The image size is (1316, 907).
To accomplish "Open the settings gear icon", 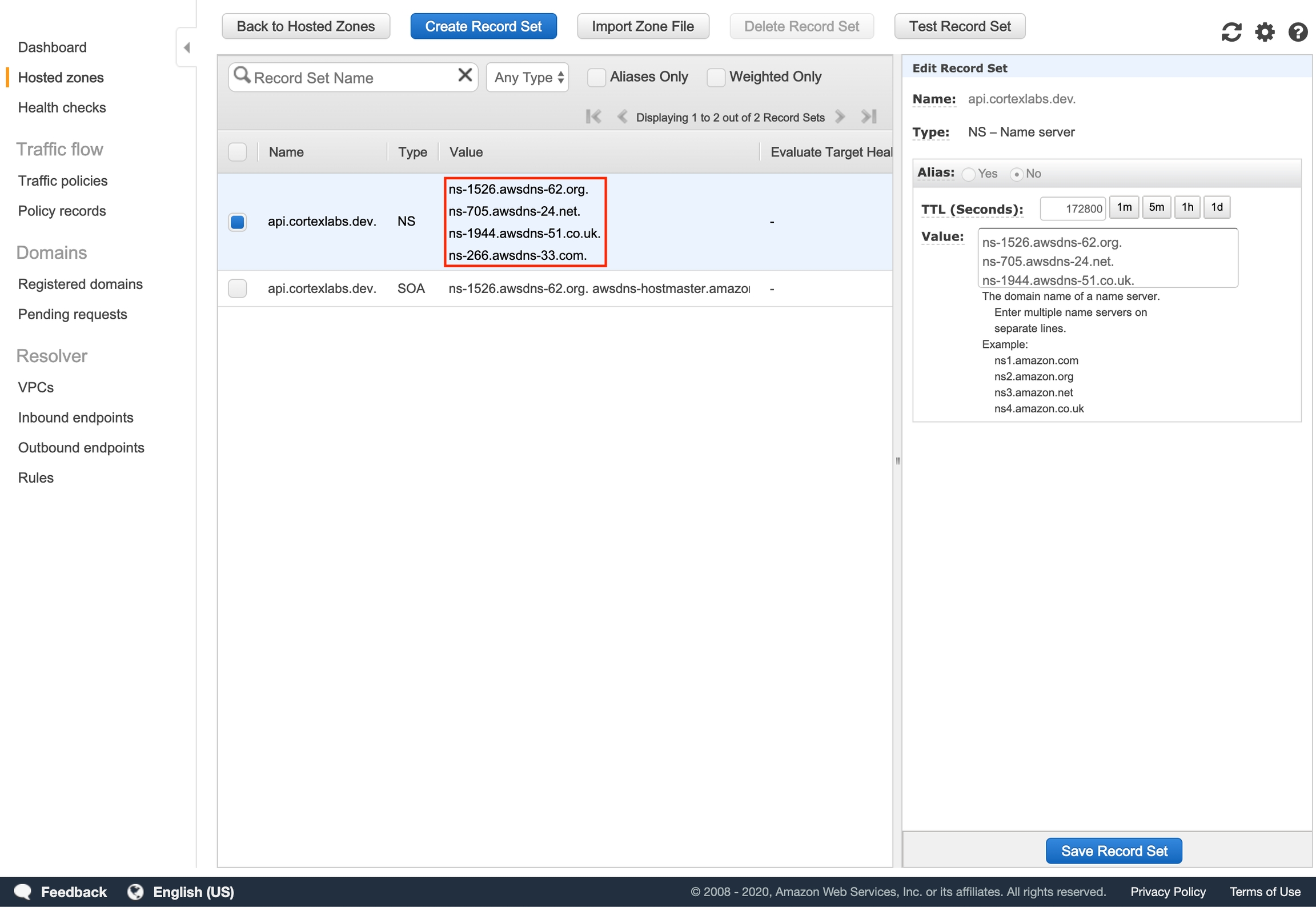I will 1265,32.
